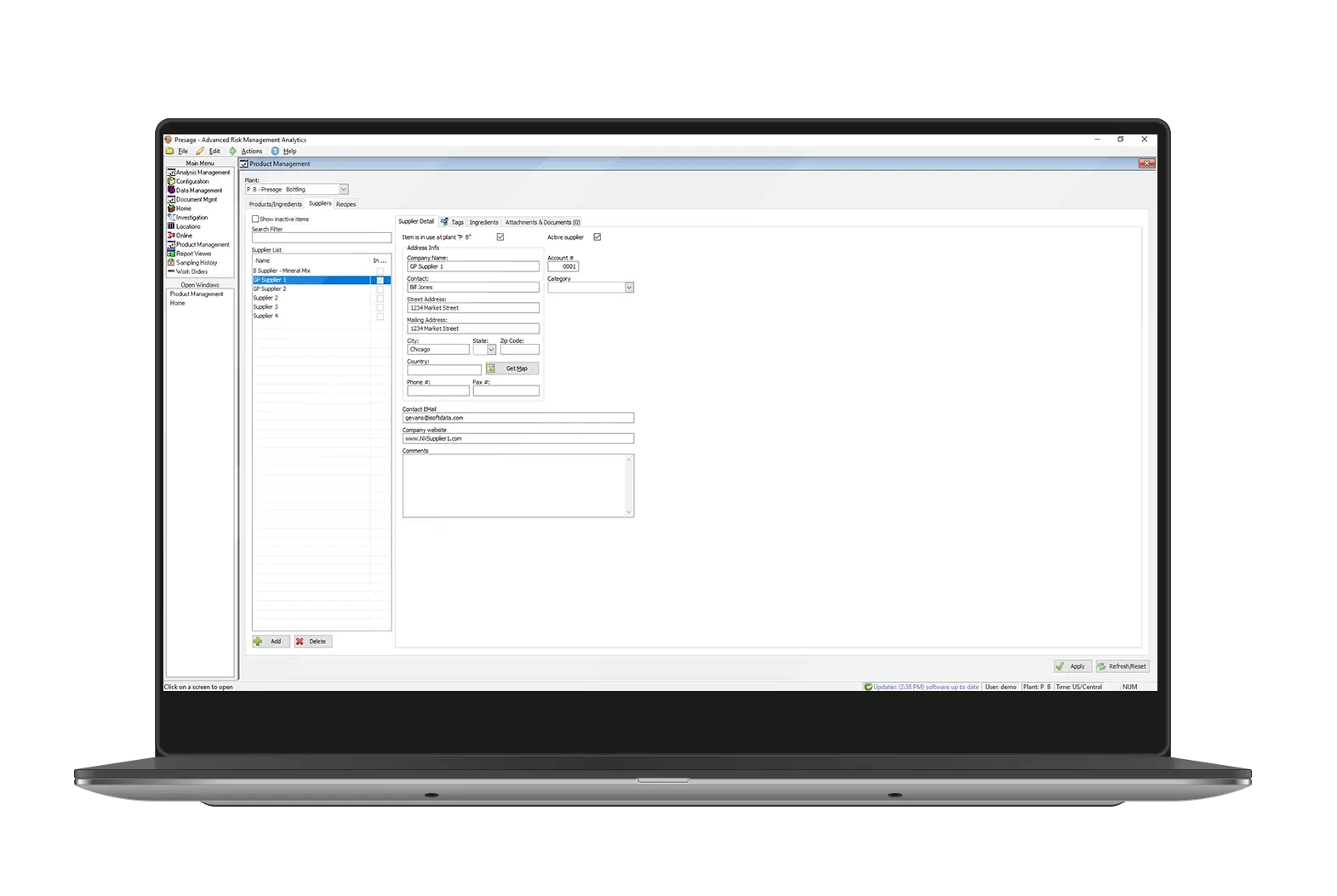Toggle the Active supplier checkbox
This screenshot has height=896, width=1337.
tap(597, 237)
